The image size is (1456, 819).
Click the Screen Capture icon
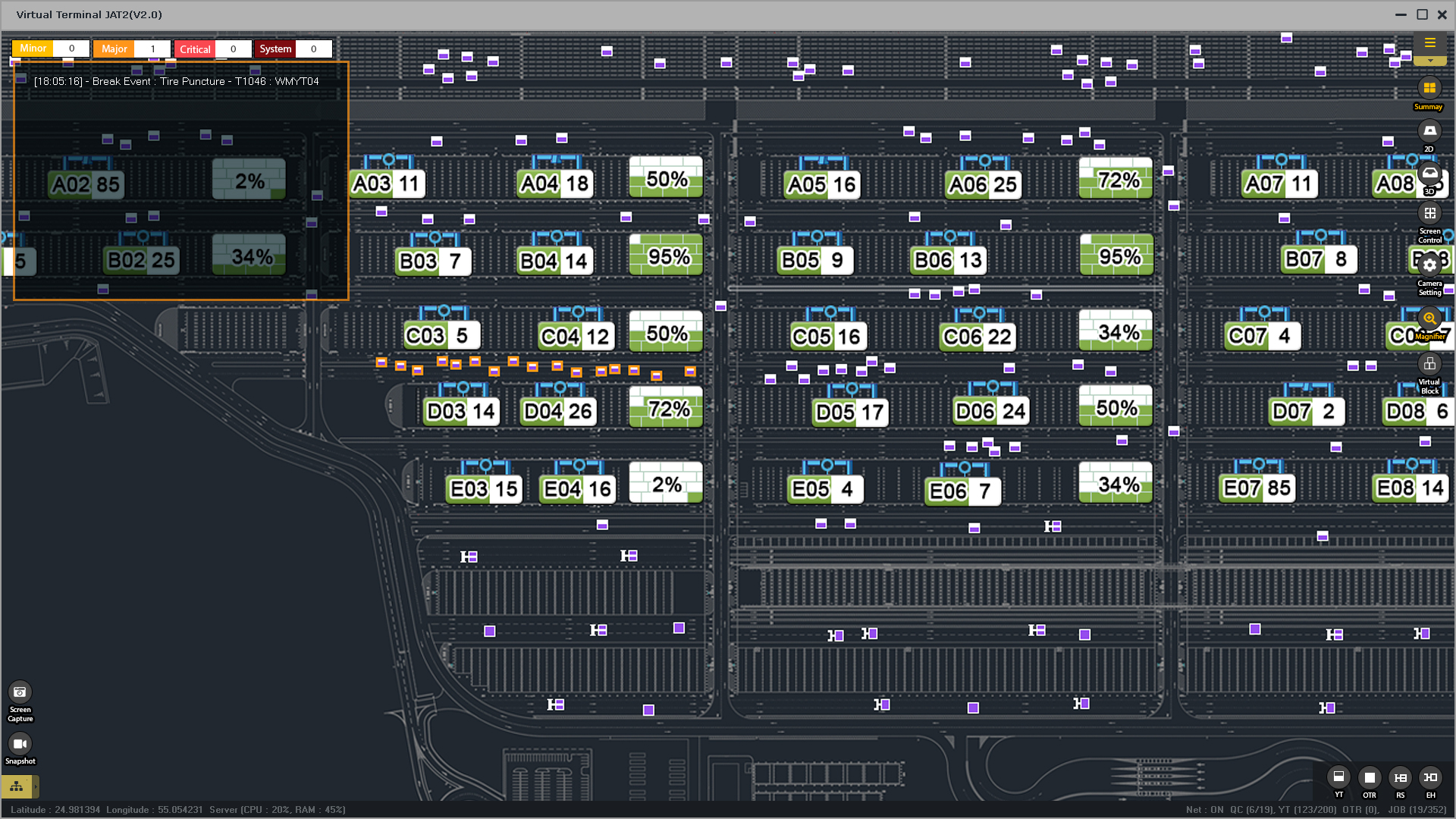coord(20,692)
